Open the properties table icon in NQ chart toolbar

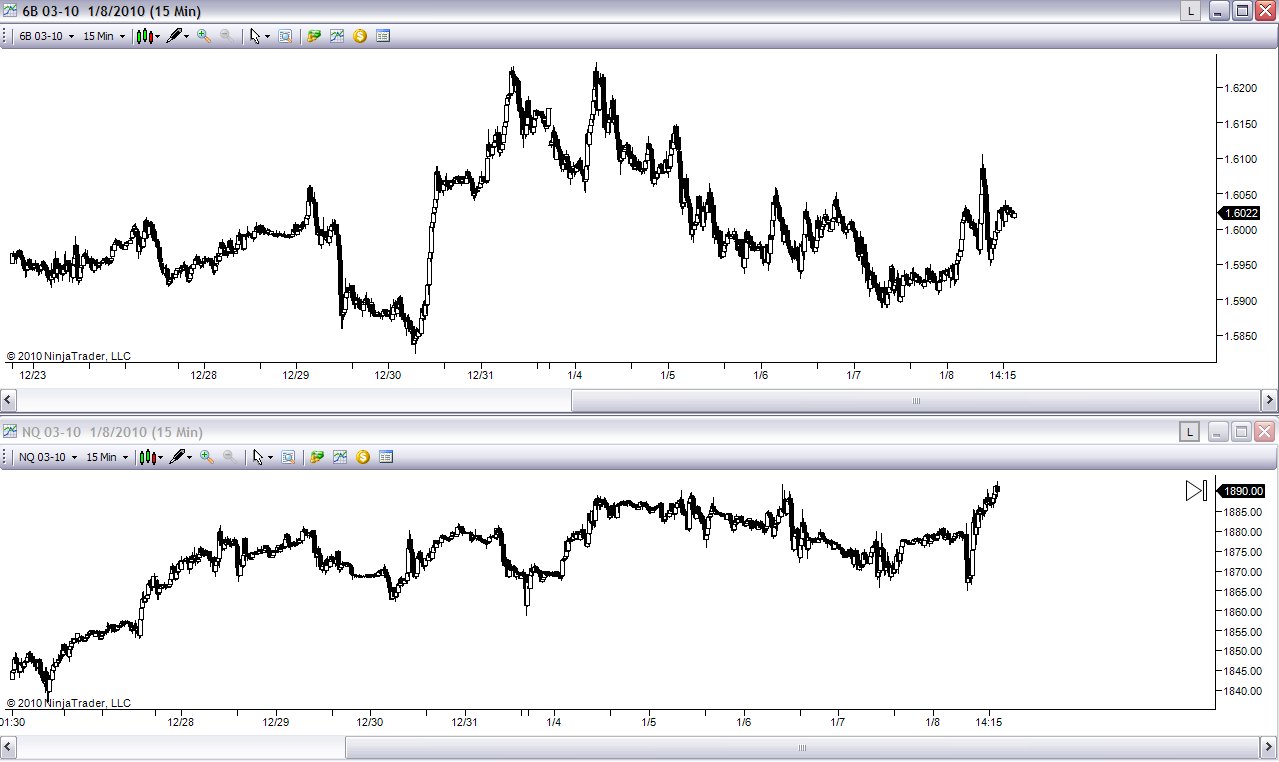point(386,457)
